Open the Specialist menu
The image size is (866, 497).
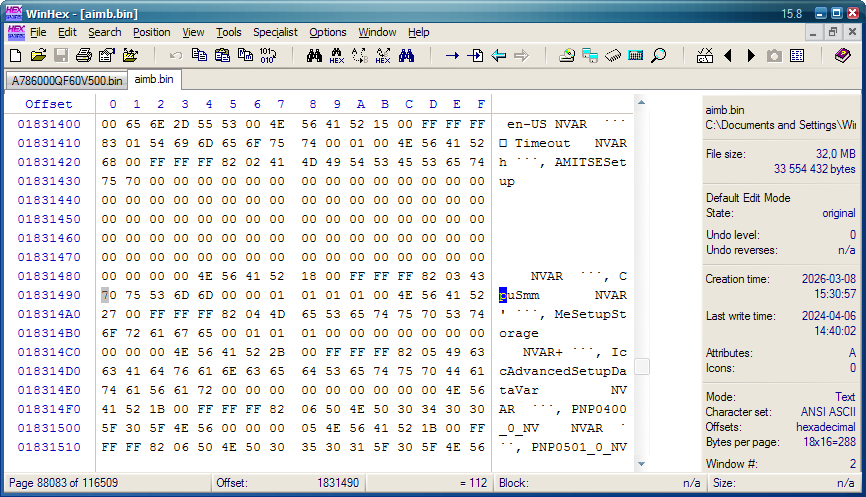point(275,32)
